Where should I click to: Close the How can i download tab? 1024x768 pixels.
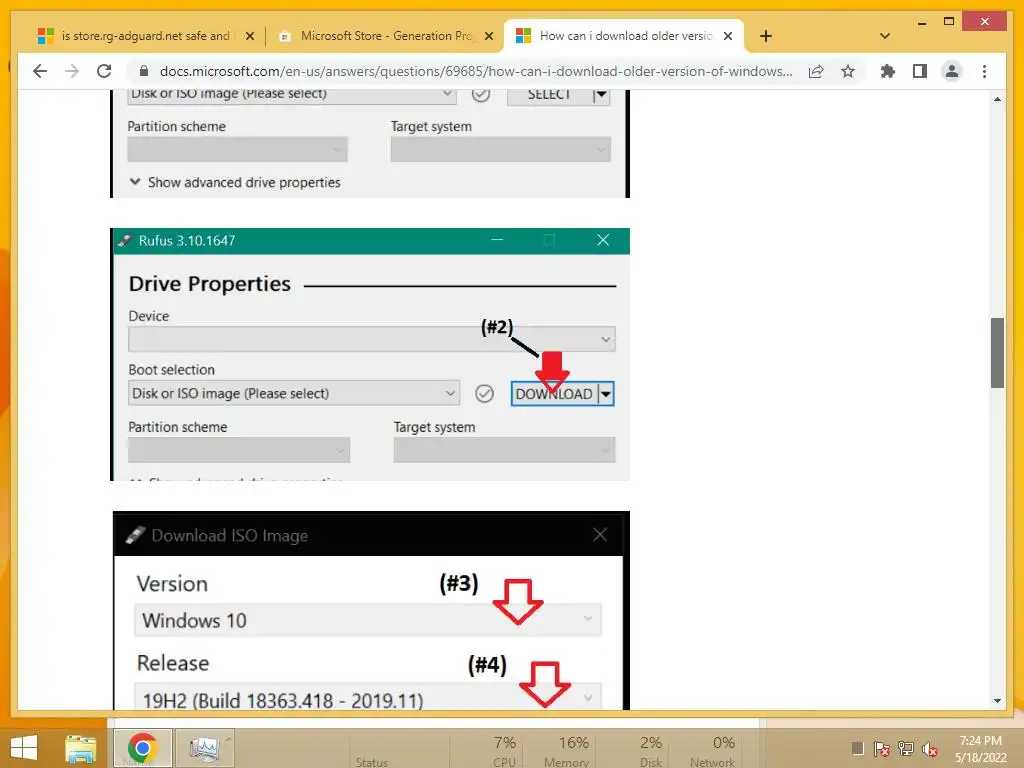[x=728, y=37]
